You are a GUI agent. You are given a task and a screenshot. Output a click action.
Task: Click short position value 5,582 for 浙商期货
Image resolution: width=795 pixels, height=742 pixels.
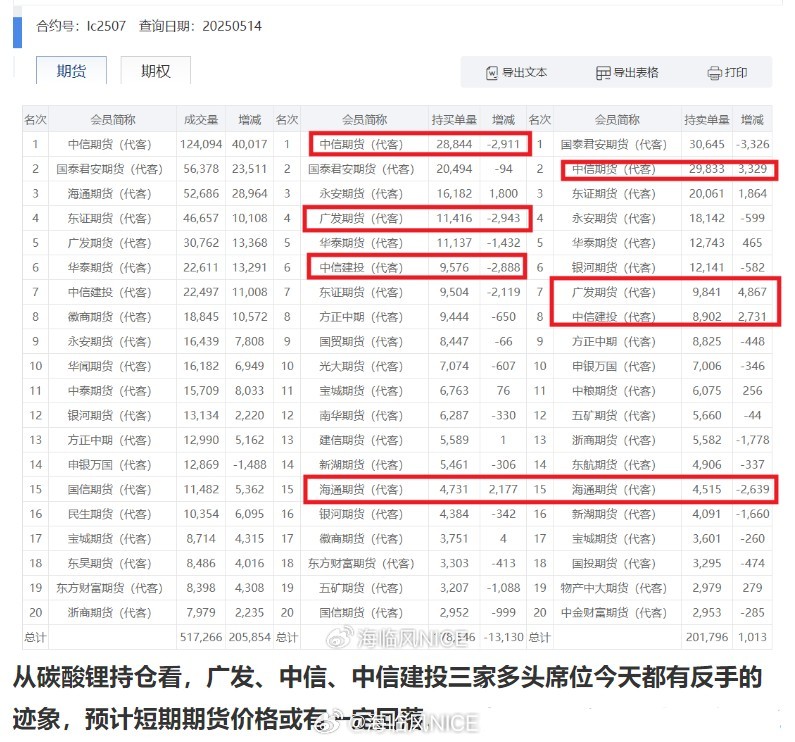tap(706, 440)
